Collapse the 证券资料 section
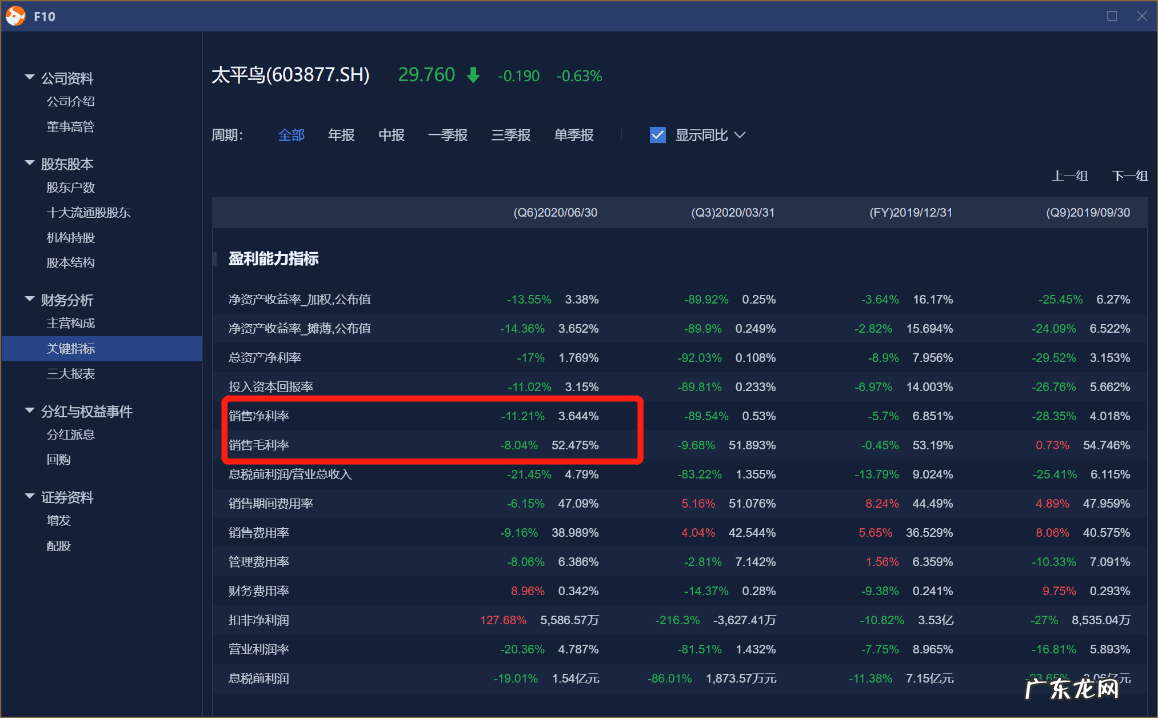Image resolution: width=1158 pixels, height=718 pixels. (x=30, y=498)
